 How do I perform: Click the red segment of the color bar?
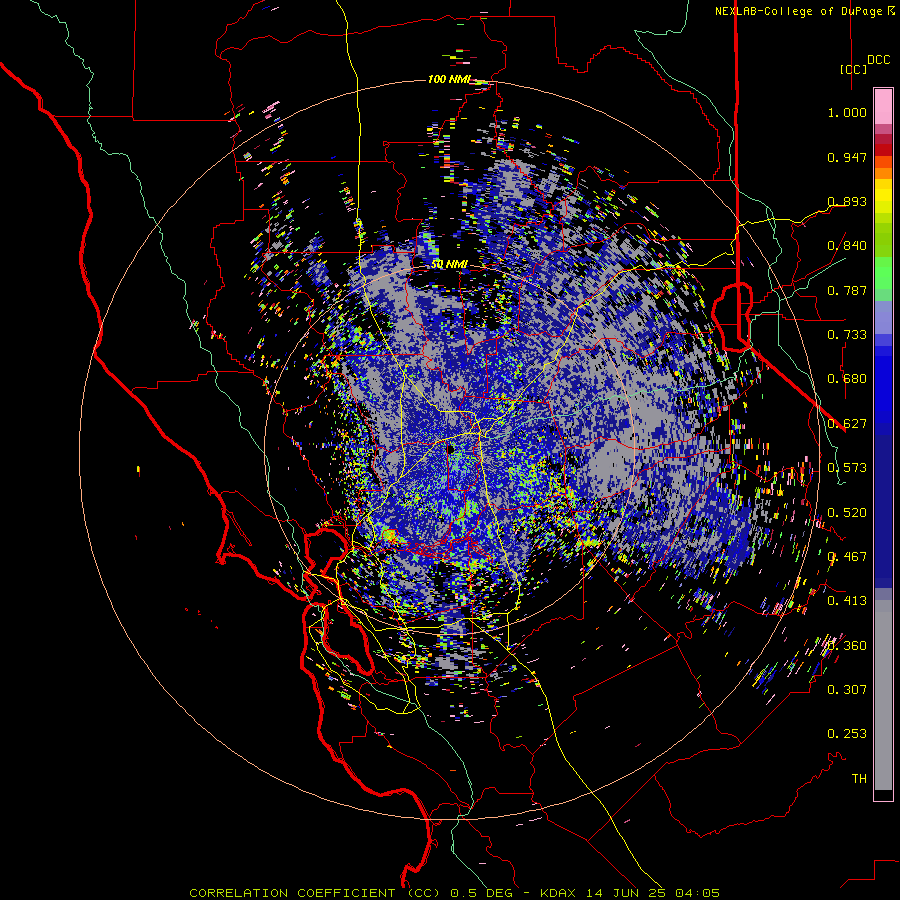(x=883, y=150)
